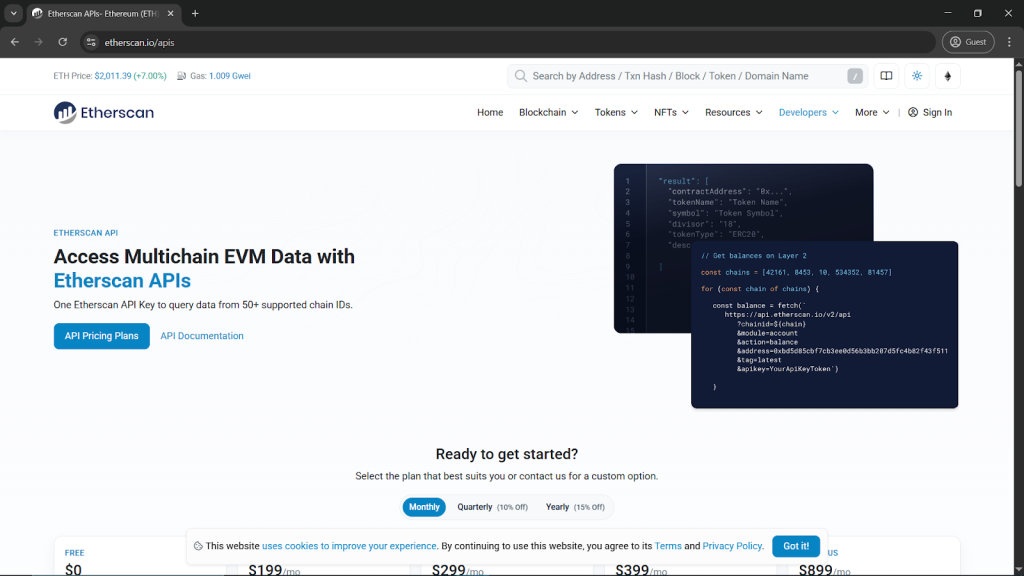Switch to Quarterly billing (10% off)
This screenshot has width=1024, height=576.
(x=492, y=507)
